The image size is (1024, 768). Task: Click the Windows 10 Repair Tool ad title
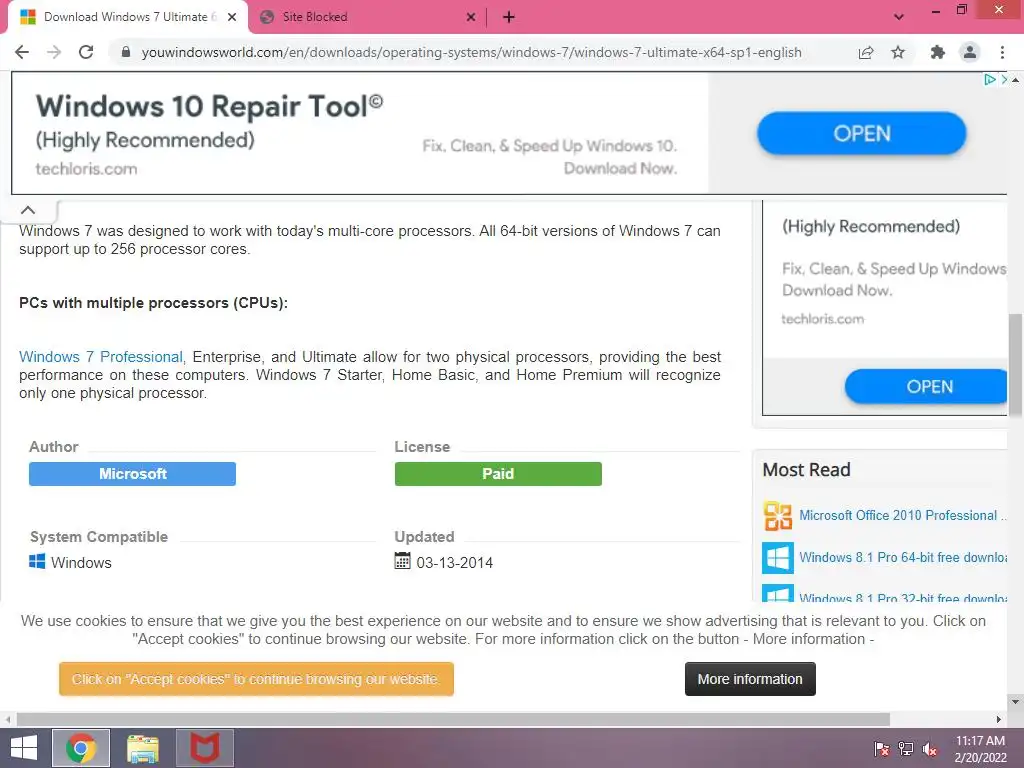[209, 106]
